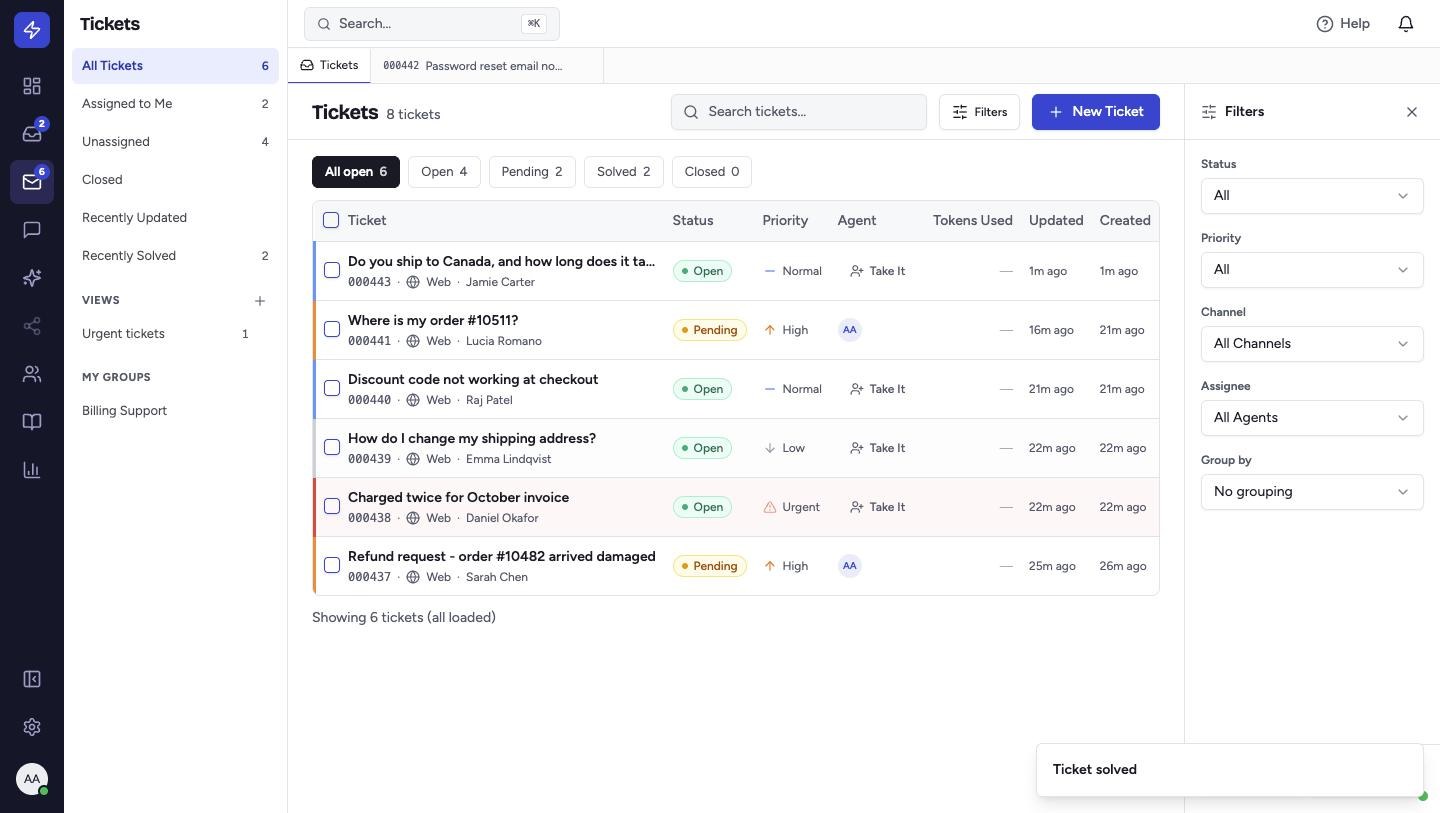The image size is (1440, 813).
Task: Expand the All Channels dropdown
Action: point(1312,344)
